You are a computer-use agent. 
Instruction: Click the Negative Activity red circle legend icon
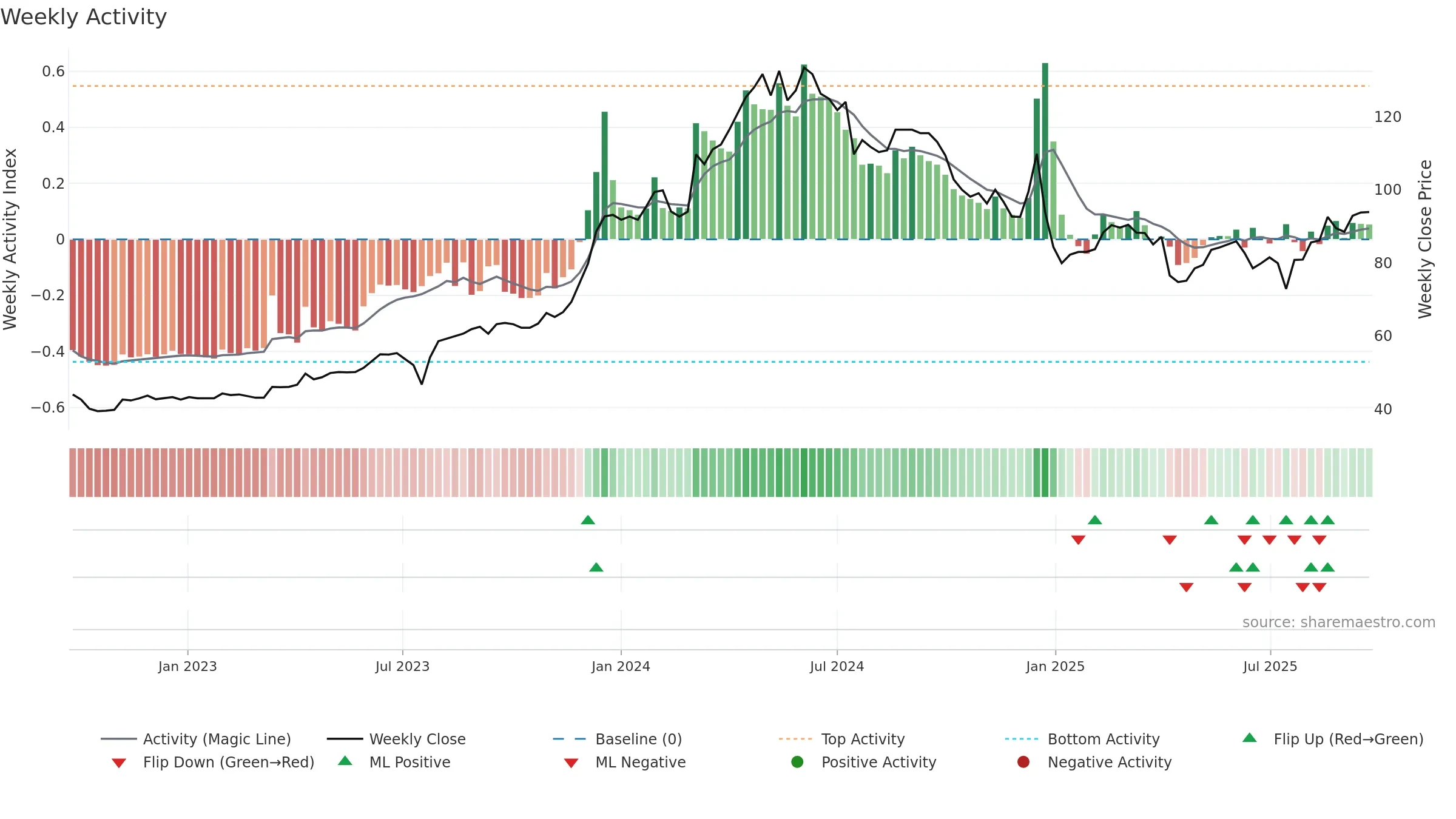tap(1023, 761)
